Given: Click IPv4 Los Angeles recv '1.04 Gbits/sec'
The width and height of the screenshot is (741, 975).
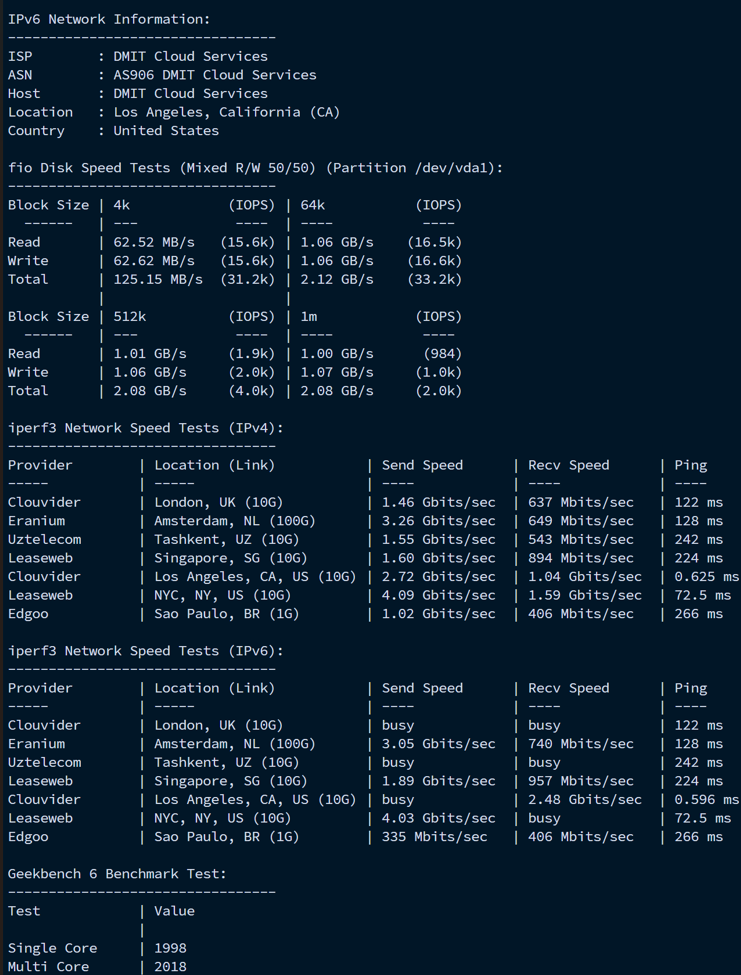Looking at the screenshot, I should pyautogui.click(x=585, y=577).
